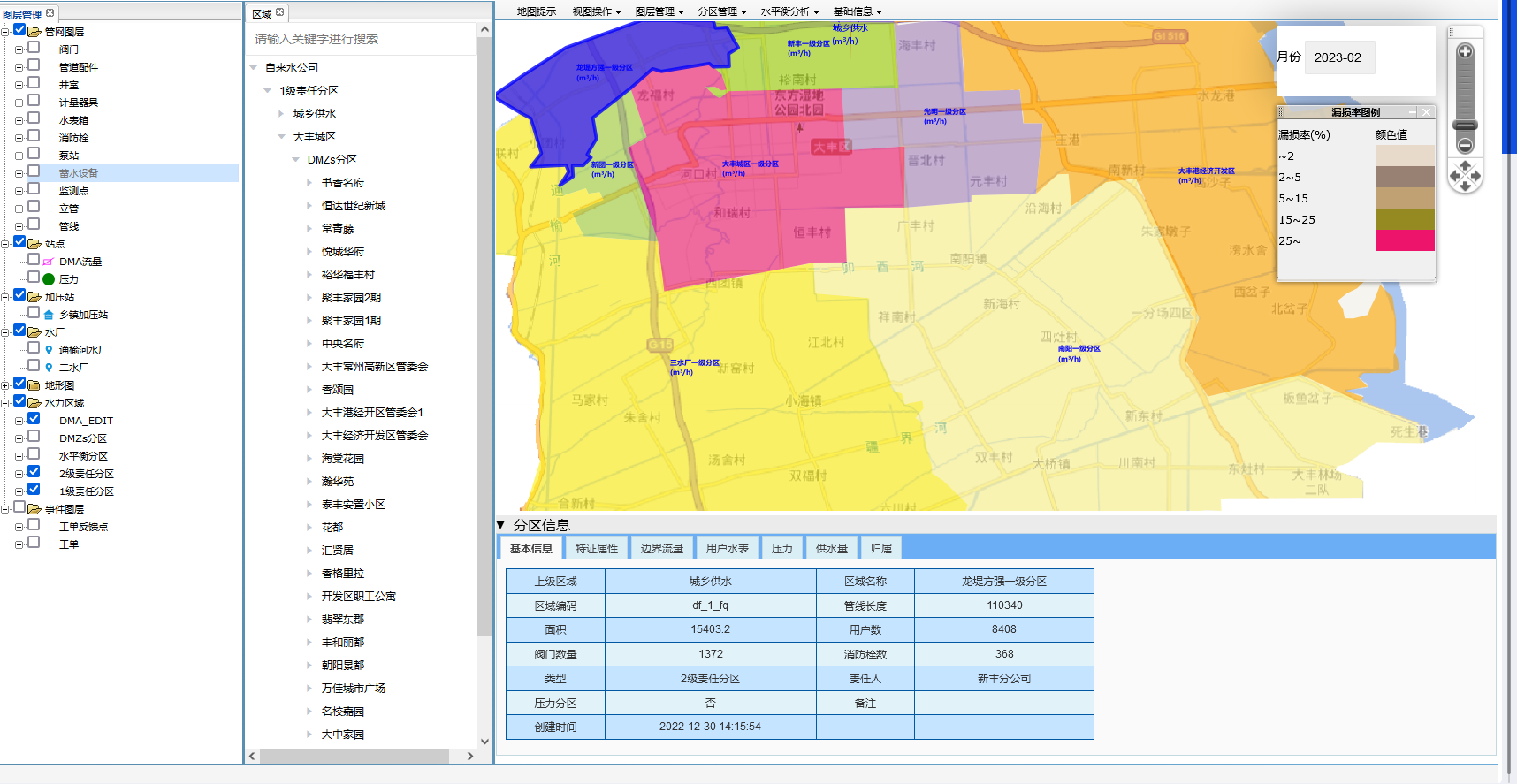The width and height of the screenshot is (1517, 784).
Task: Pan the map right with arrow
Action: 1476,176
